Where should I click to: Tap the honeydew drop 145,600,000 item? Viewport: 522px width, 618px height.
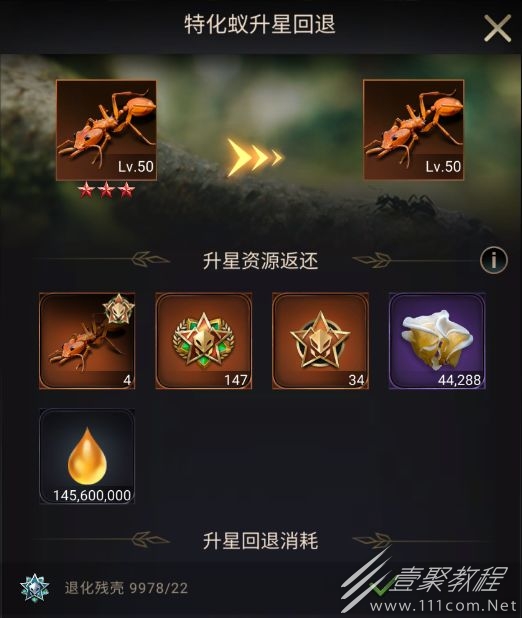pos(87,456)
